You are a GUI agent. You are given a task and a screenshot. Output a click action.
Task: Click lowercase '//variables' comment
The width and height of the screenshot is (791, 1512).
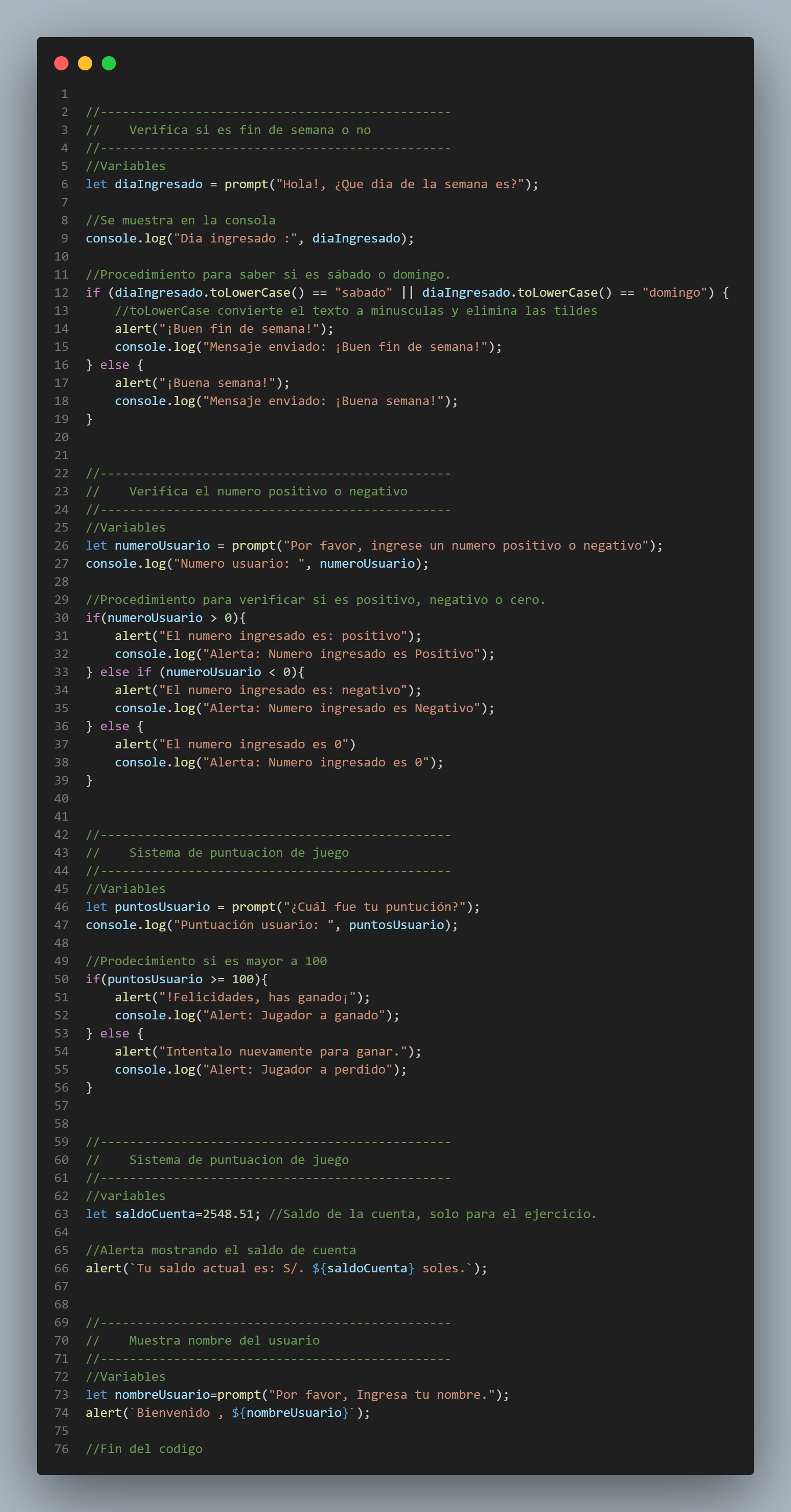pos(125,1196)
